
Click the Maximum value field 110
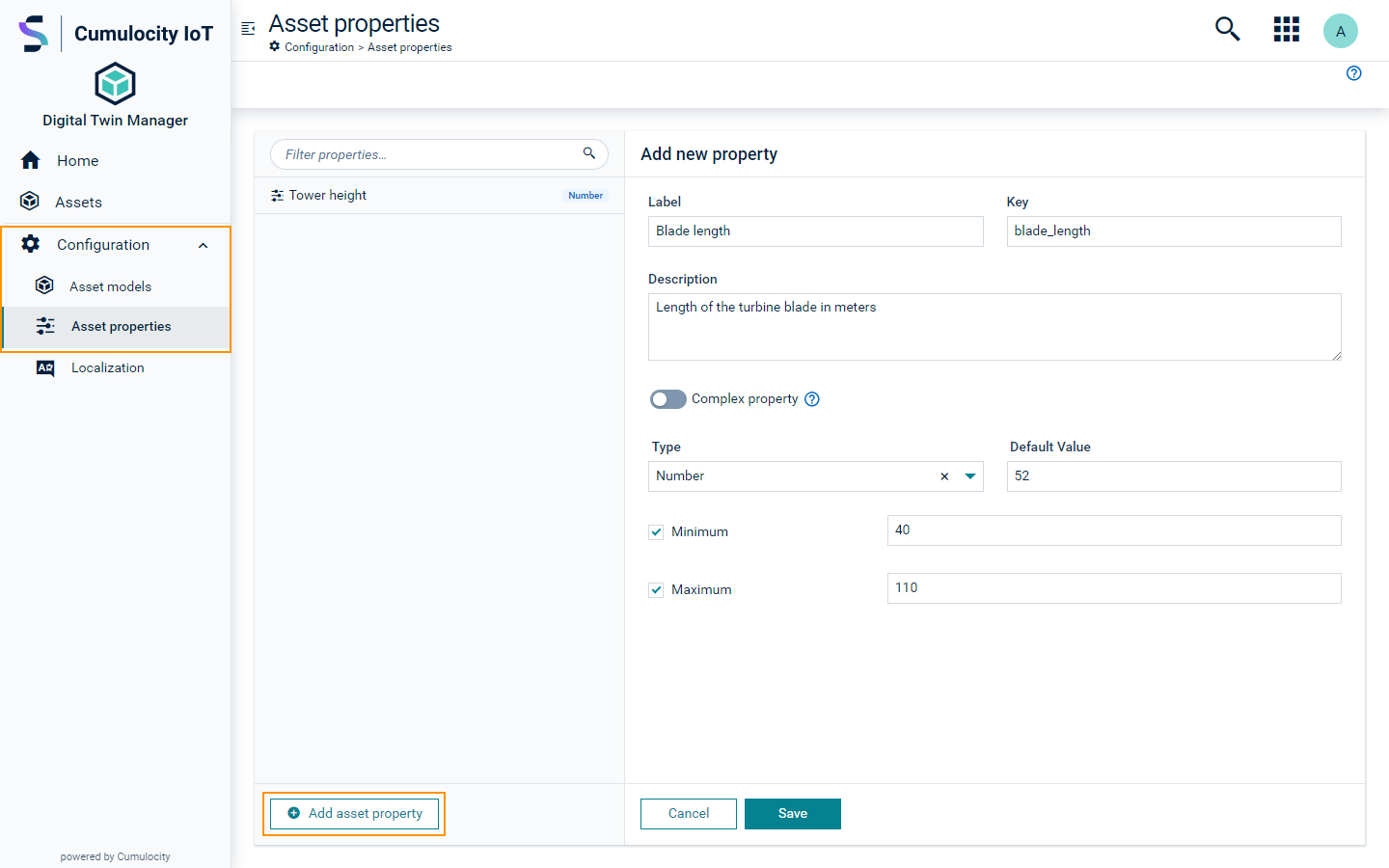pyautogui.click(x=1114, y=588)
